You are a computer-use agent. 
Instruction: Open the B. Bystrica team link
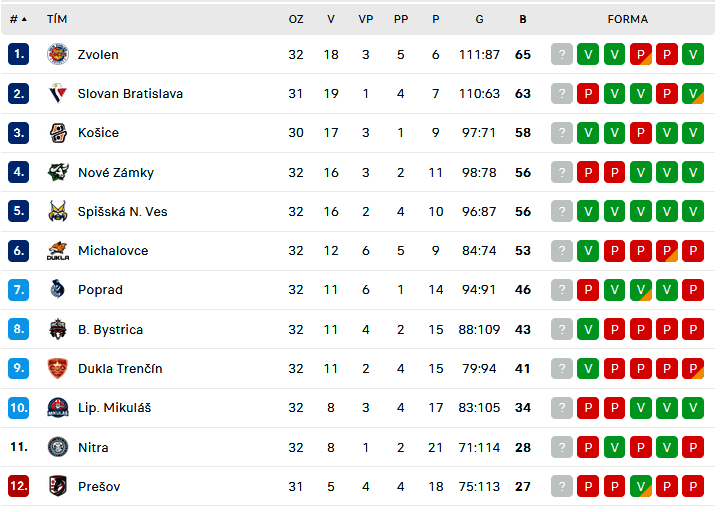click(x=111, y=329)
